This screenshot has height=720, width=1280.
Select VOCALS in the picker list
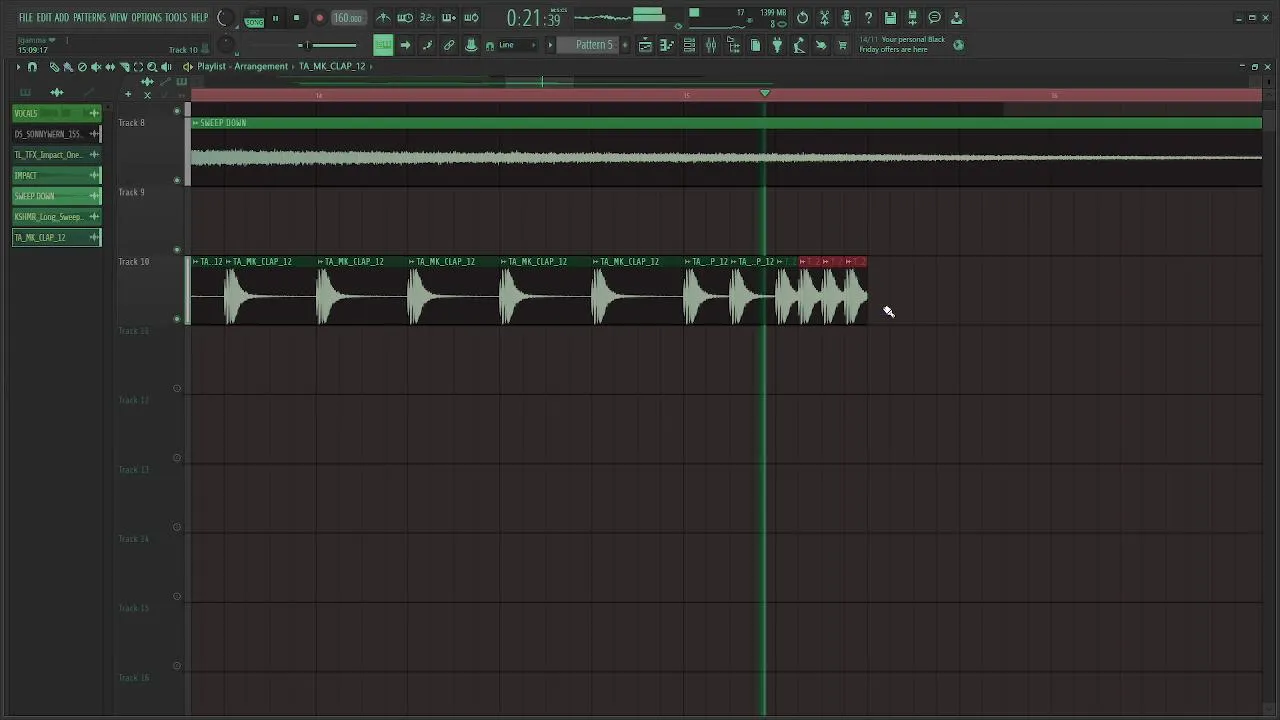tap(56, 113)
